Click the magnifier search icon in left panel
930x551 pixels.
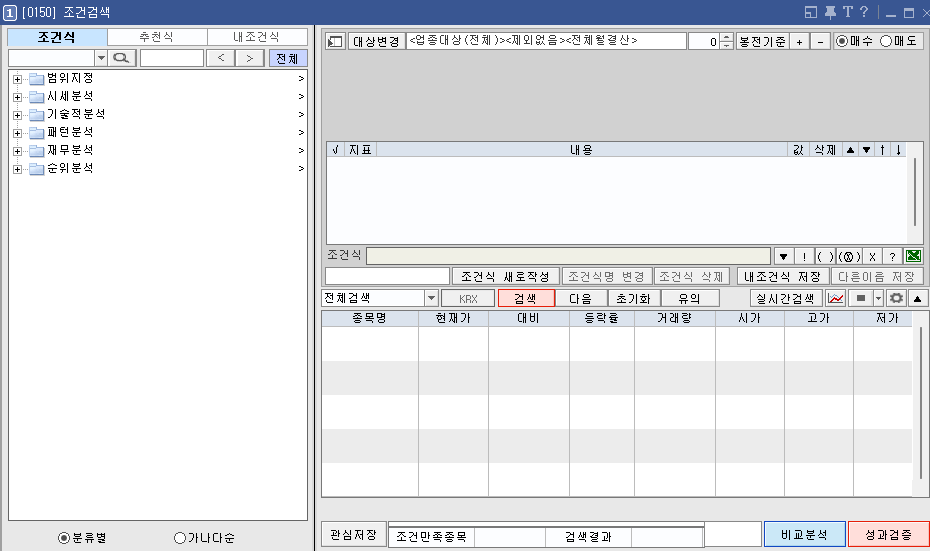tap(122, 58)
